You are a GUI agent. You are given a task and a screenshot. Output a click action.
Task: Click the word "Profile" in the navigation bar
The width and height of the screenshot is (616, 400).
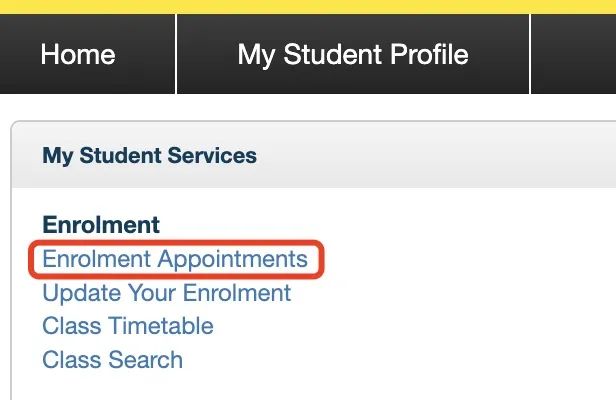426,54
